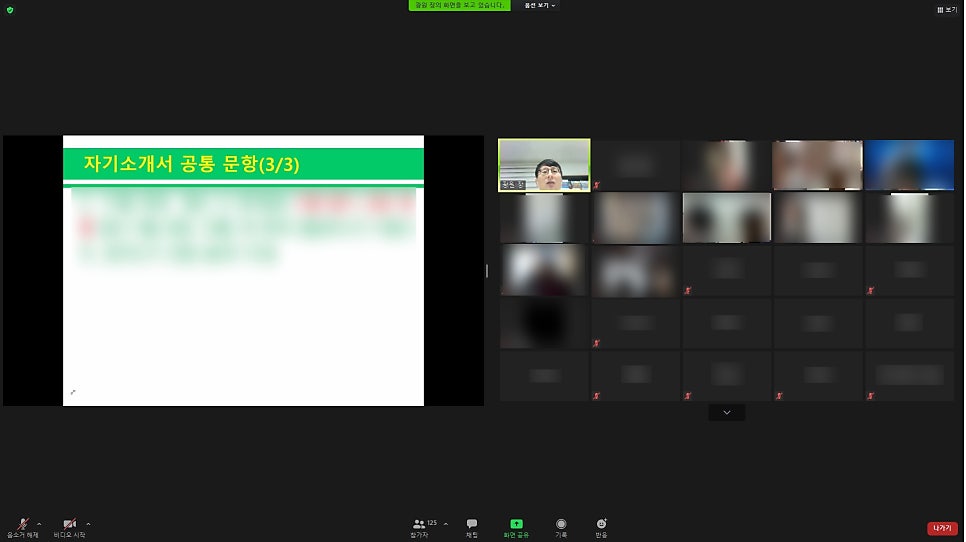Viewport: 966px width, 542px height.
Task: Click the small arrow icon at slide's bottom-left
Action: point(73,392)
